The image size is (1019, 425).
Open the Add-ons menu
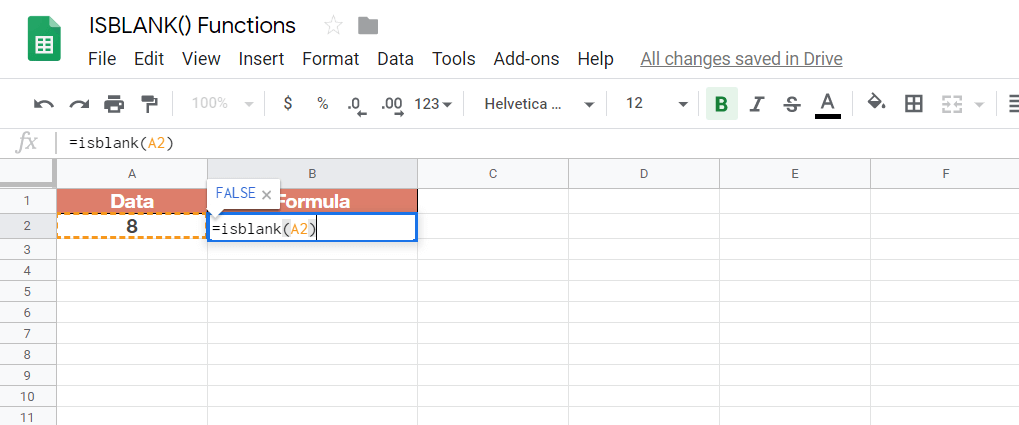526,59
